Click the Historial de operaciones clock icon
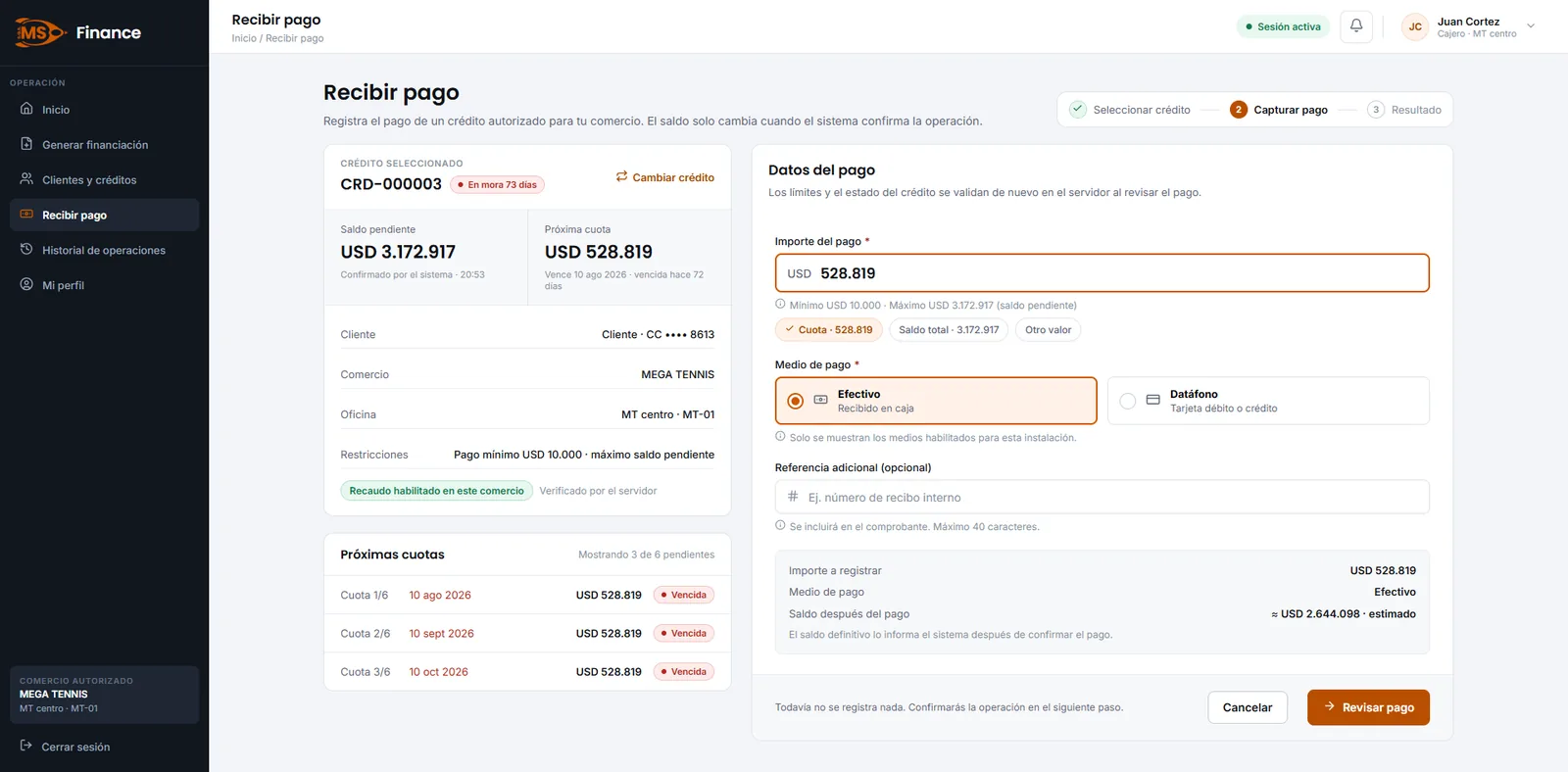1568x772 pixels. (26, 250)
